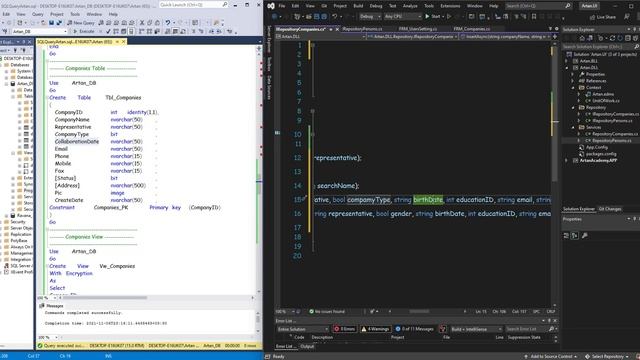Viewport: 640px width, 360px height.
Task: Click Visual Studio search box
Action: (538, 6)
